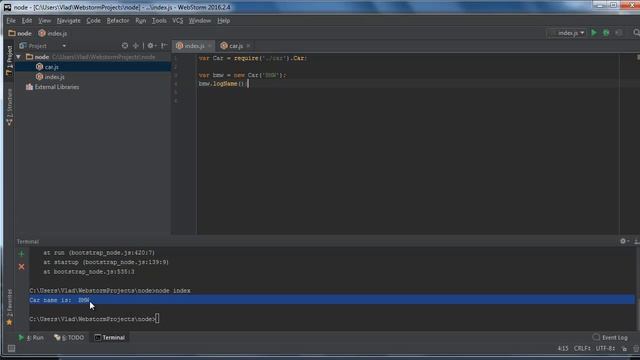
Task: Click line separator CRLF in status bar
Action: pos(582,349)
